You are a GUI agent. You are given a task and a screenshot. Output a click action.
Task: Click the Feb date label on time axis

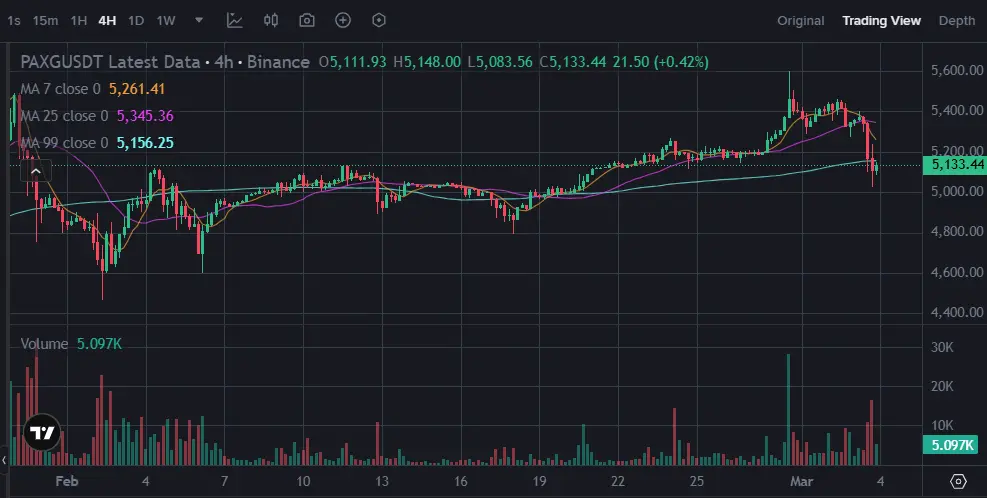pos(67,481)
